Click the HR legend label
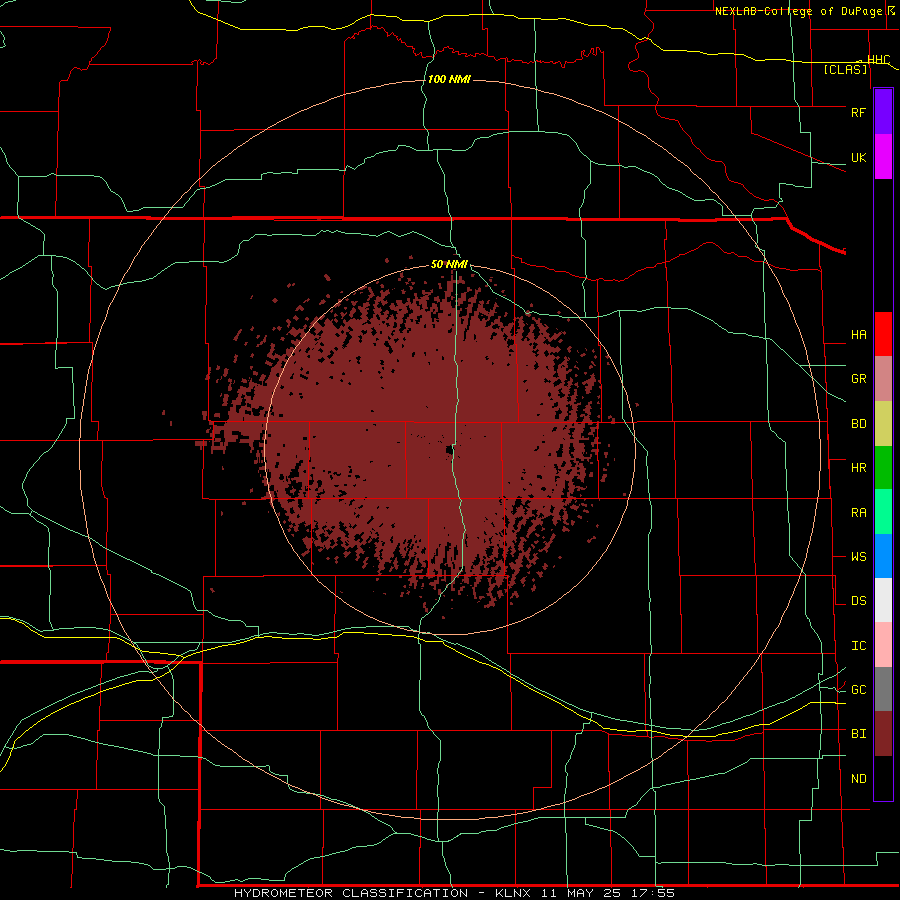The height and width of the screenshot is (900, 900). point(858,468)
